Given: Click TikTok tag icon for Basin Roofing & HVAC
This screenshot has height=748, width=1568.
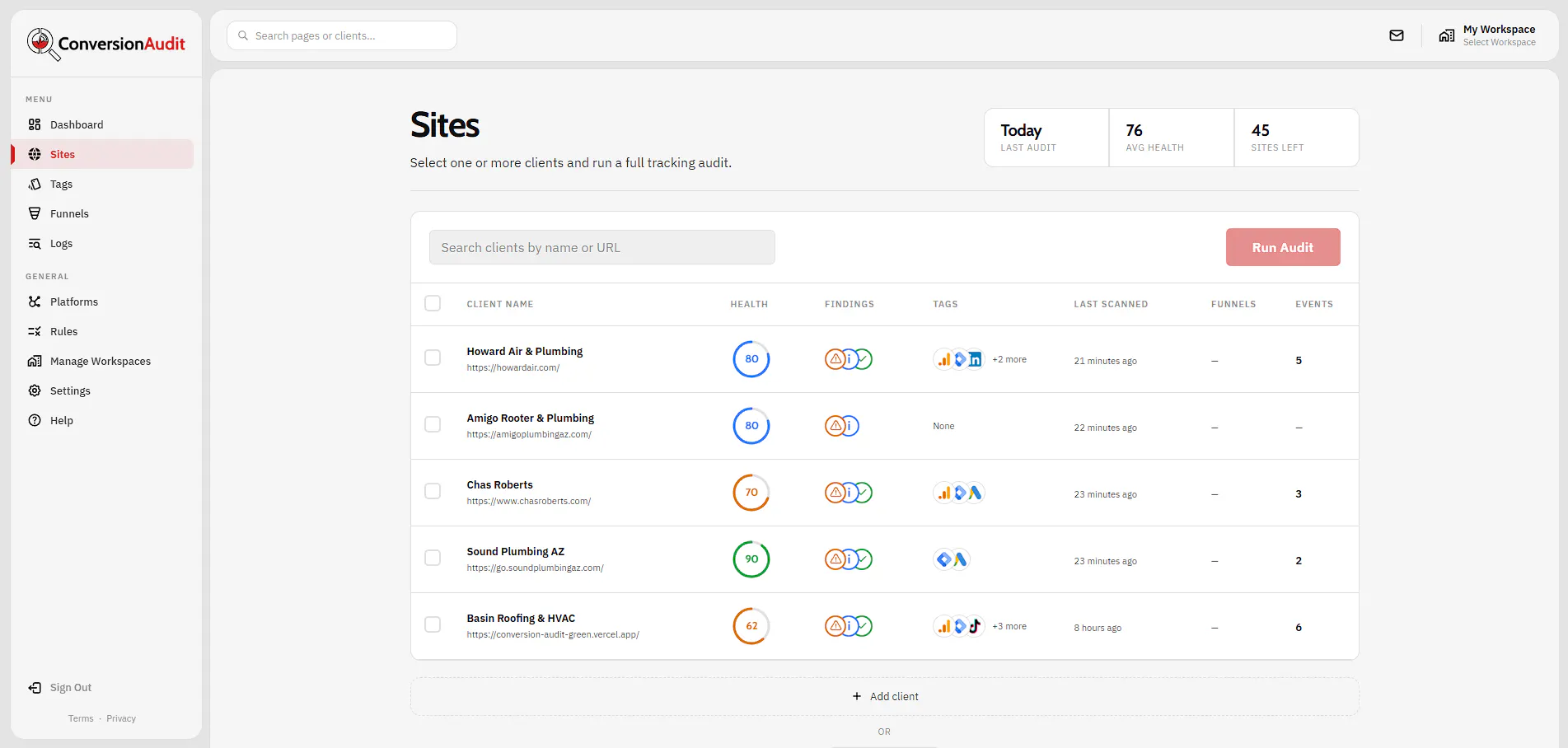Looking at the screenshot, I should tap(975, 626).
